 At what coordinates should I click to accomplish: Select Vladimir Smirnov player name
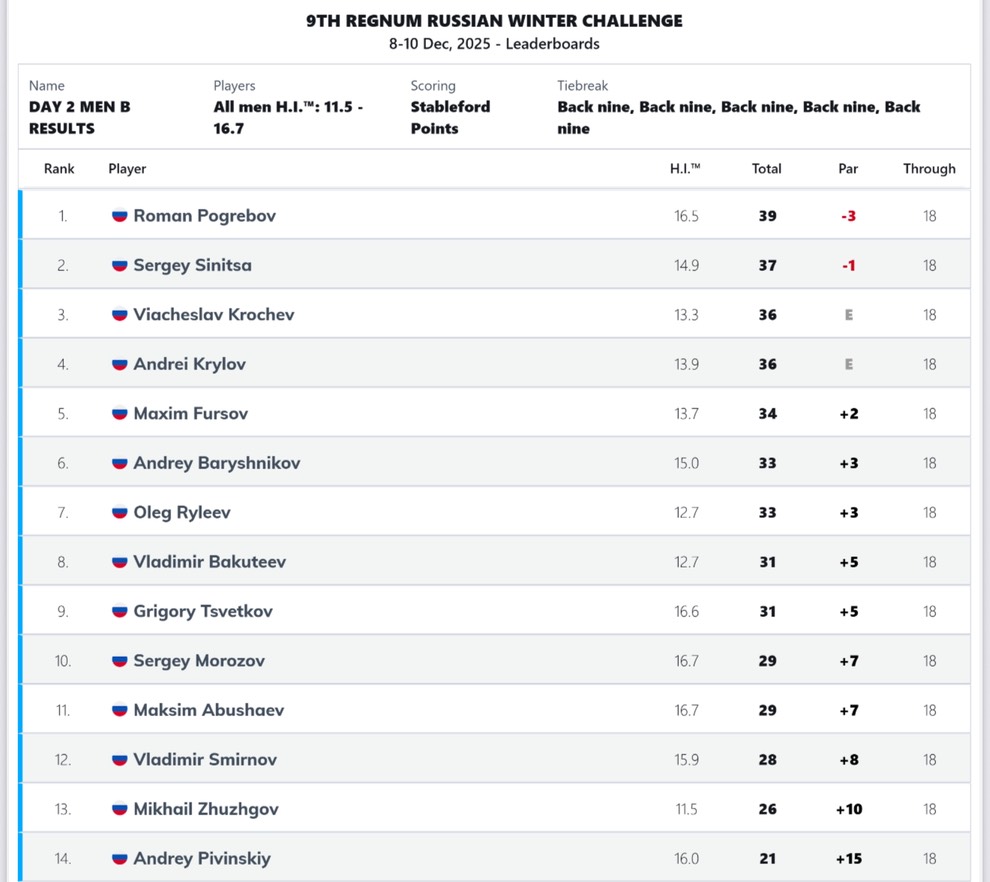205,760
